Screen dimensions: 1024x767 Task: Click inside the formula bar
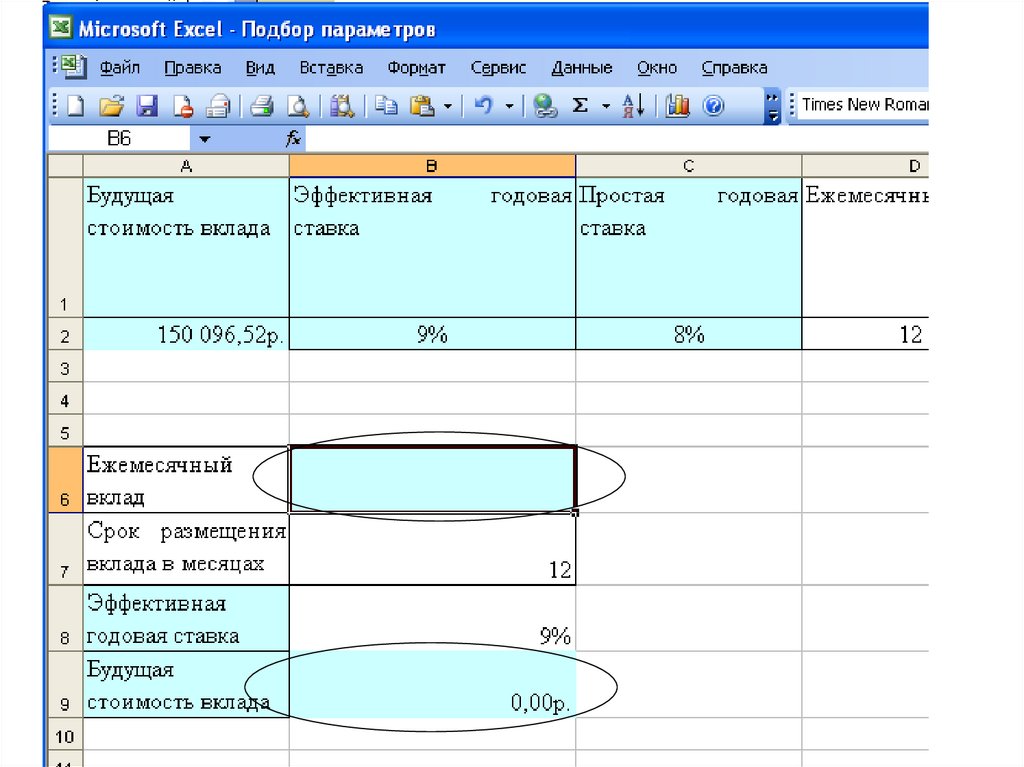(616, 139)
